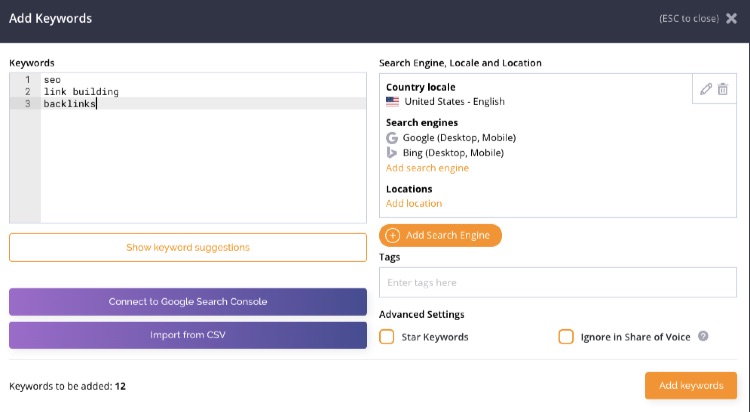
Task: Submit with the Add keywords button
Action: pos(691,385)
